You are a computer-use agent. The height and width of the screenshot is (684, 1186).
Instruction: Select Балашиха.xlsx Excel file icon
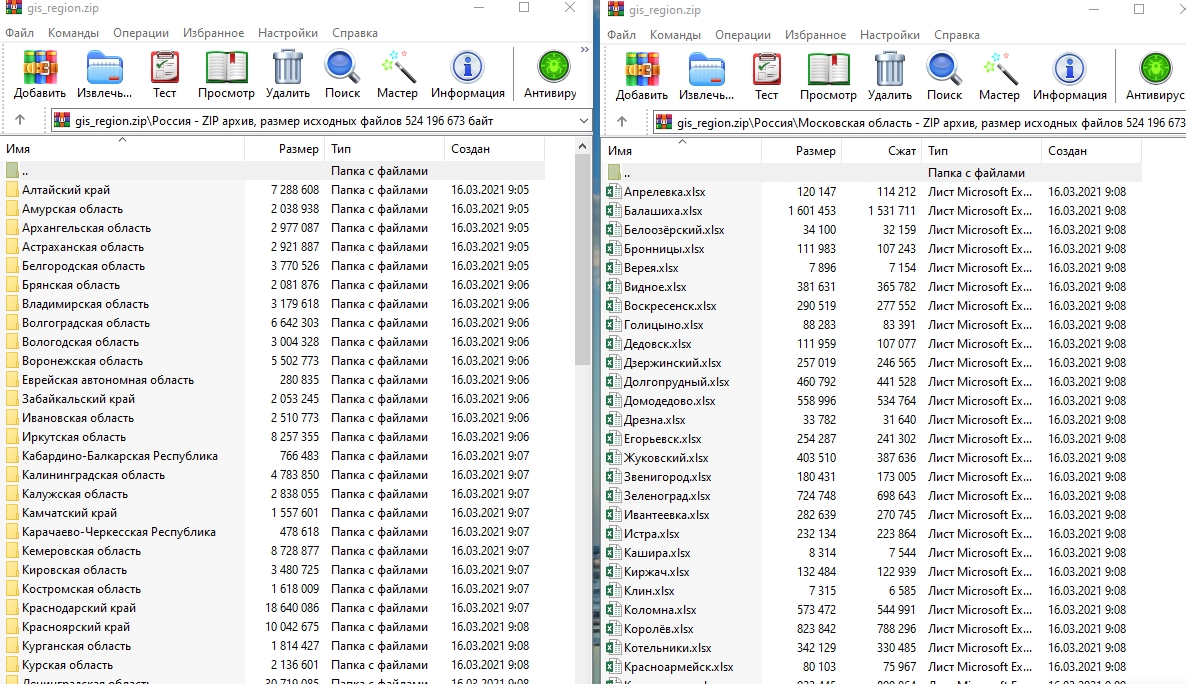613,211
